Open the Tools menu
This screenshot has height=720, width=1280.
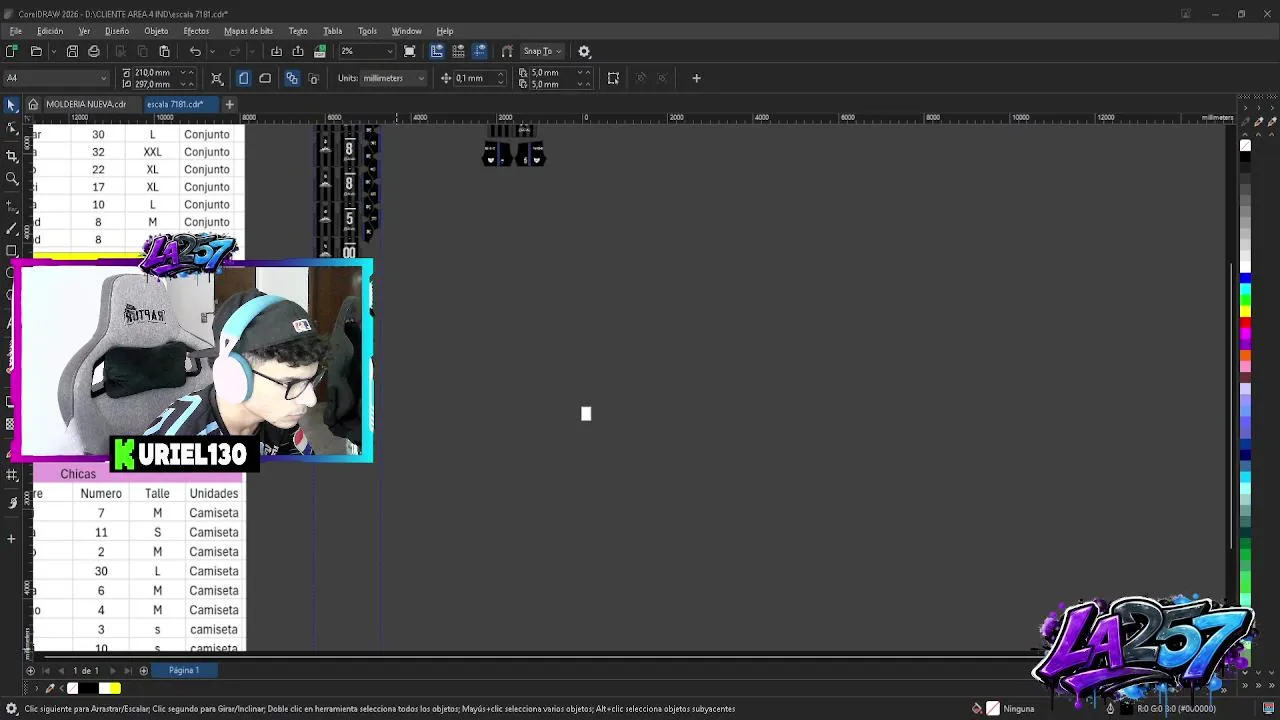point(367,31)
